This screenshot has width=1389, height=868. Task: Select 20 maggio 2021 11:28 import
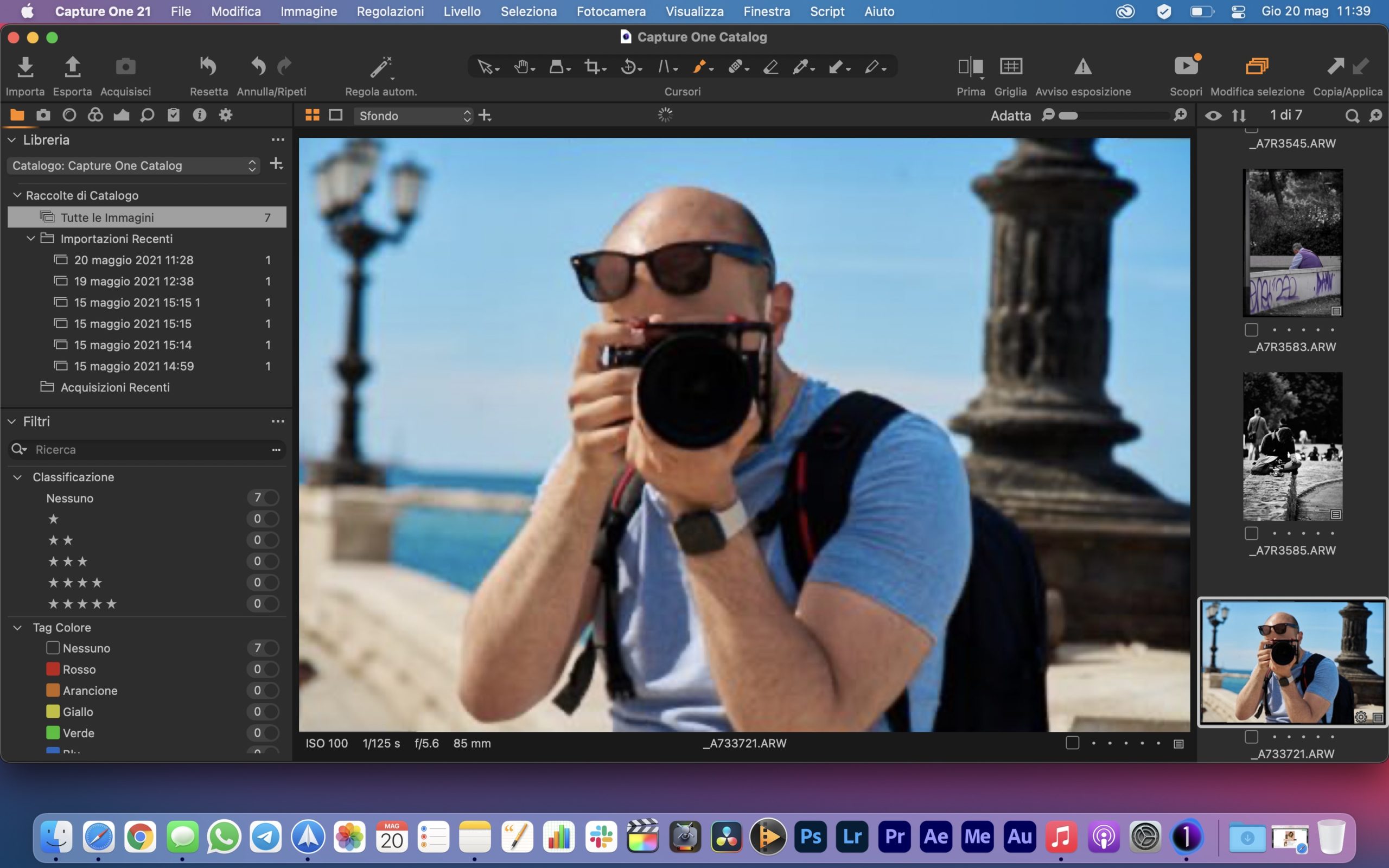tap(147, 260)
